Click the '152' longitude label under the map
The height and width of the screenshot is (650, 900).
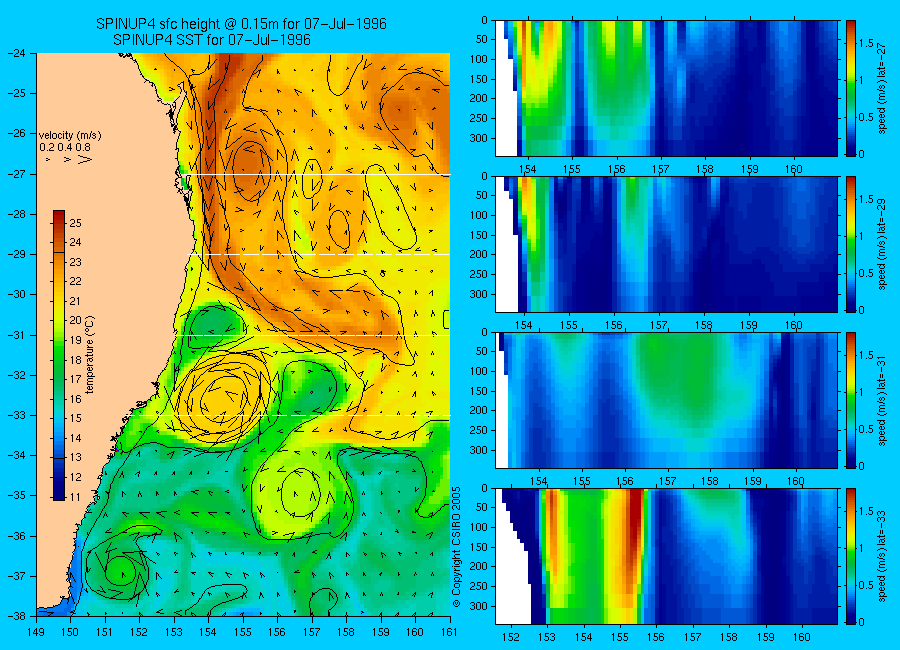pyautogui.click(x=139, y=632)
